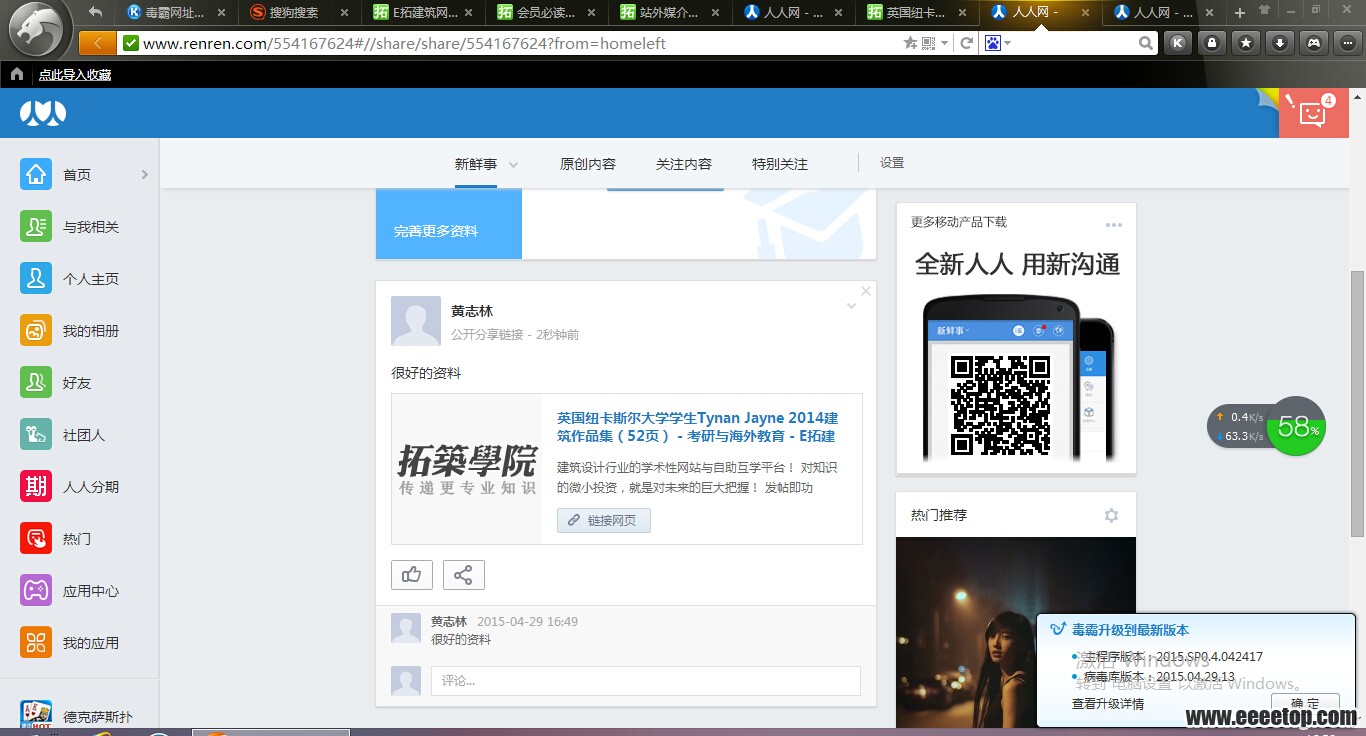Select the 特别关注 tab
The width and height of the screenshot is (1366, 736).
coord(780,164)
